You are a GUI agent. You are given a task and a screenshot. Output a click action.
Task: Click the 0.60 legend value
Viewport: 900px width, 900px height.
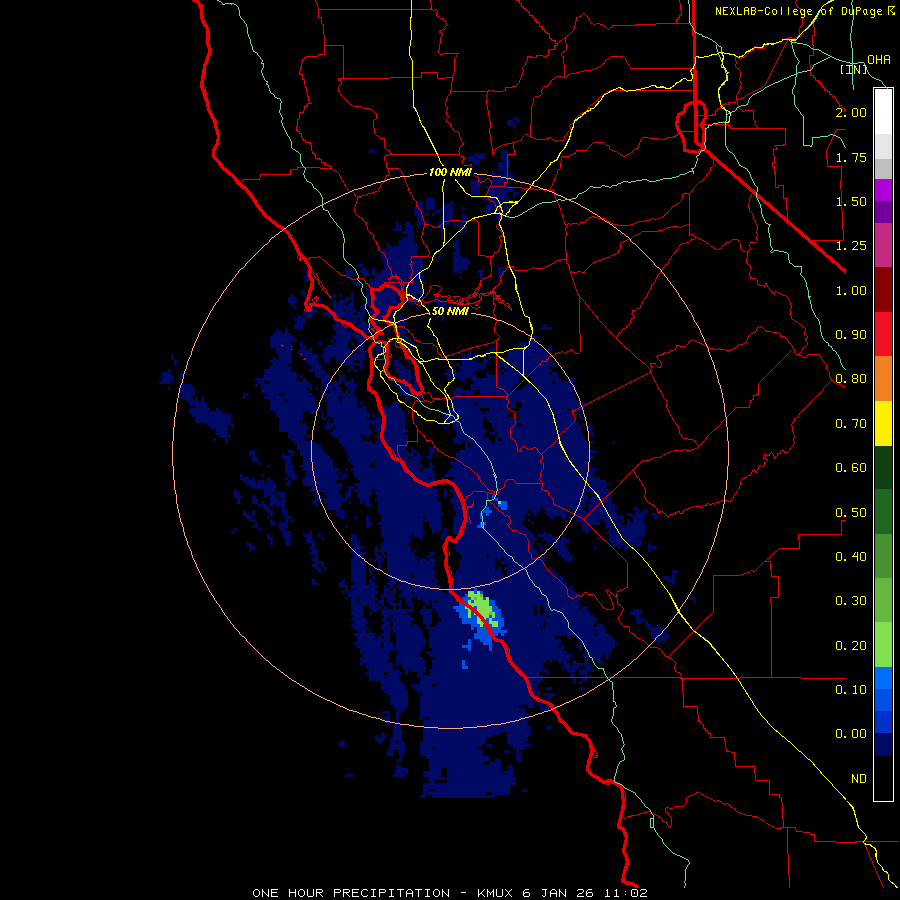[851, 468]
